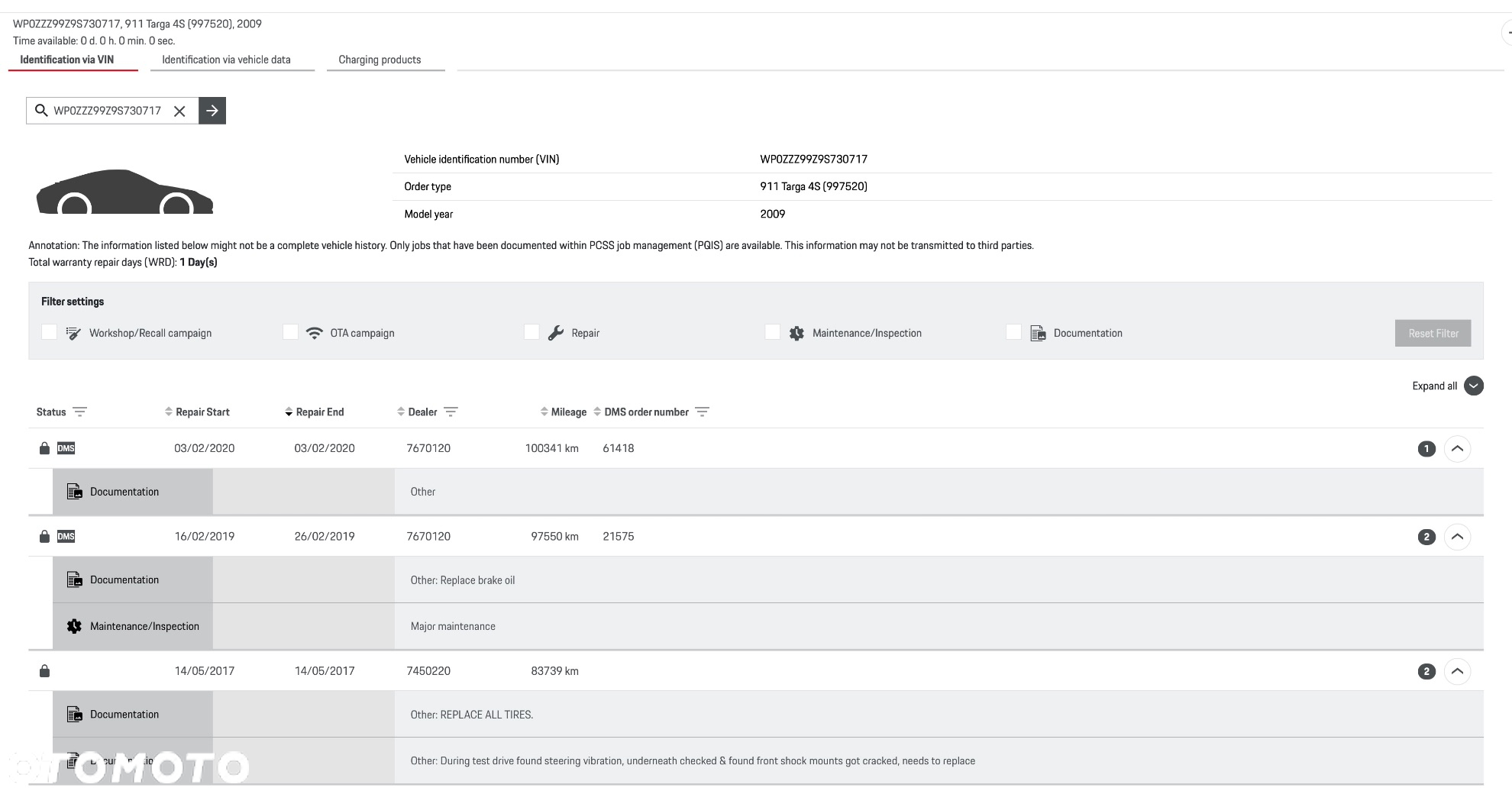Viewport: 1512px width, 791px height.
Task: Collapse the 16/02/2019 job entry
Action: [1457, 537]
